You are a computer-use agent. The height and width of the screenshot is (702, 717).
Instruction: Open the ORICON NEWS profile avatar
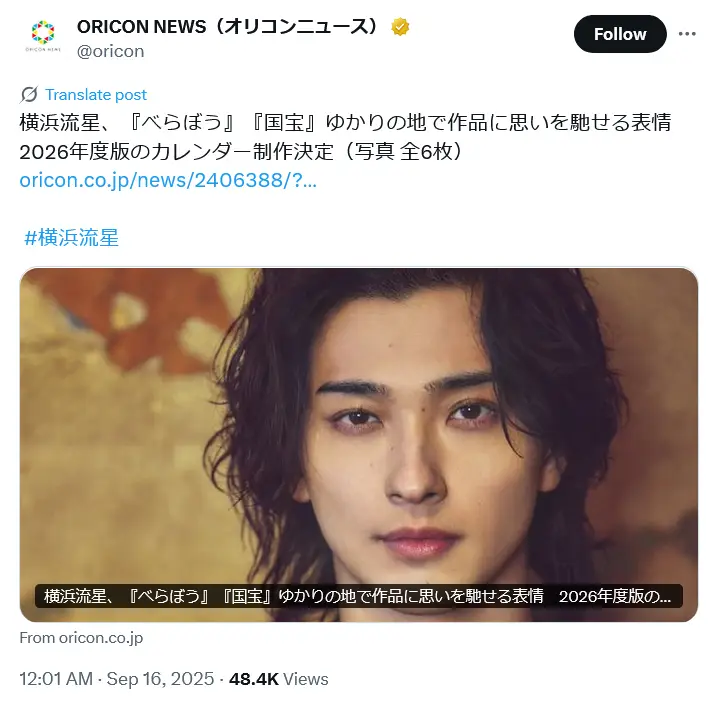click(43, 35)
